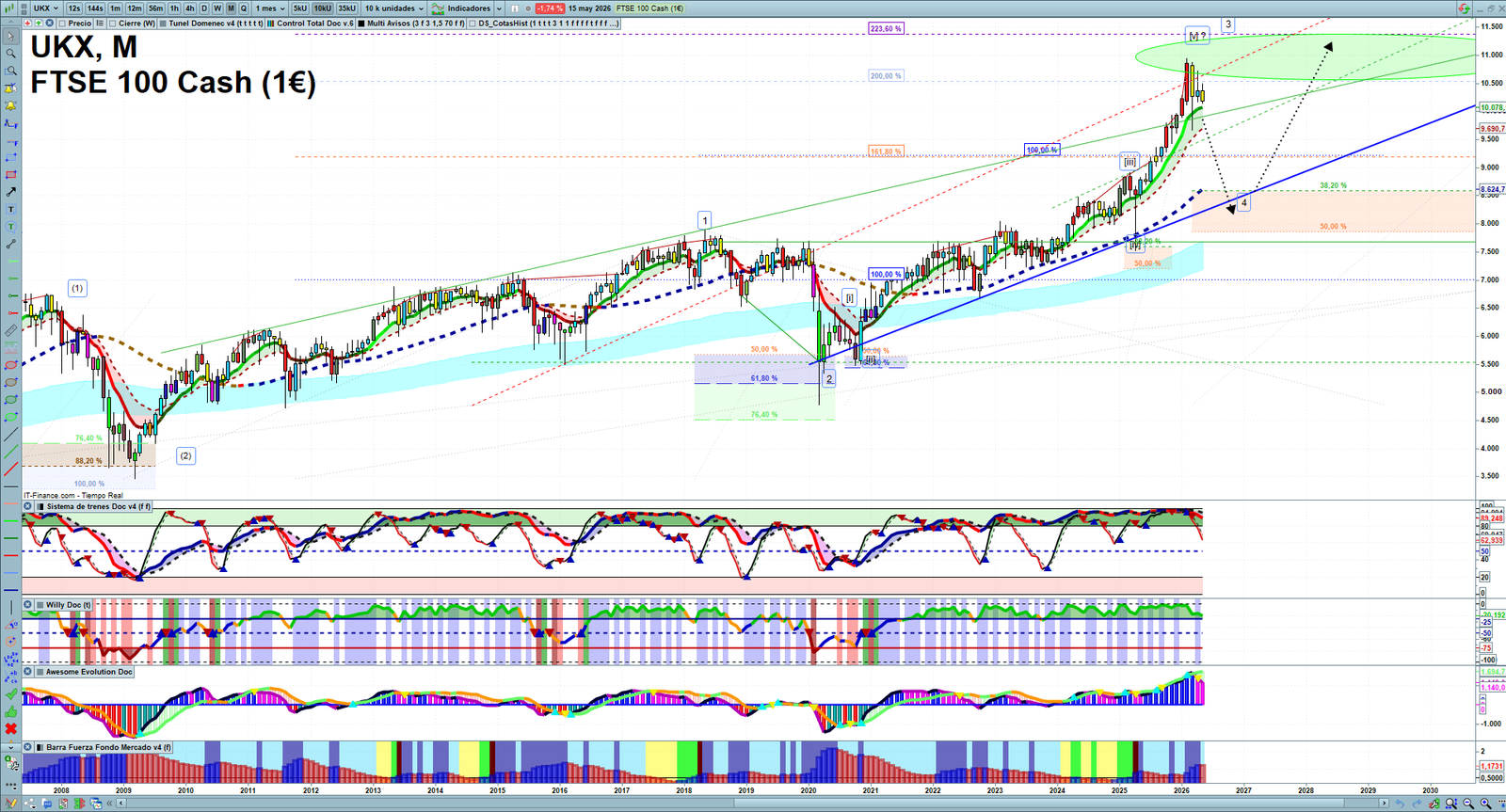Select the 12m timeframe button

(135, 8)
